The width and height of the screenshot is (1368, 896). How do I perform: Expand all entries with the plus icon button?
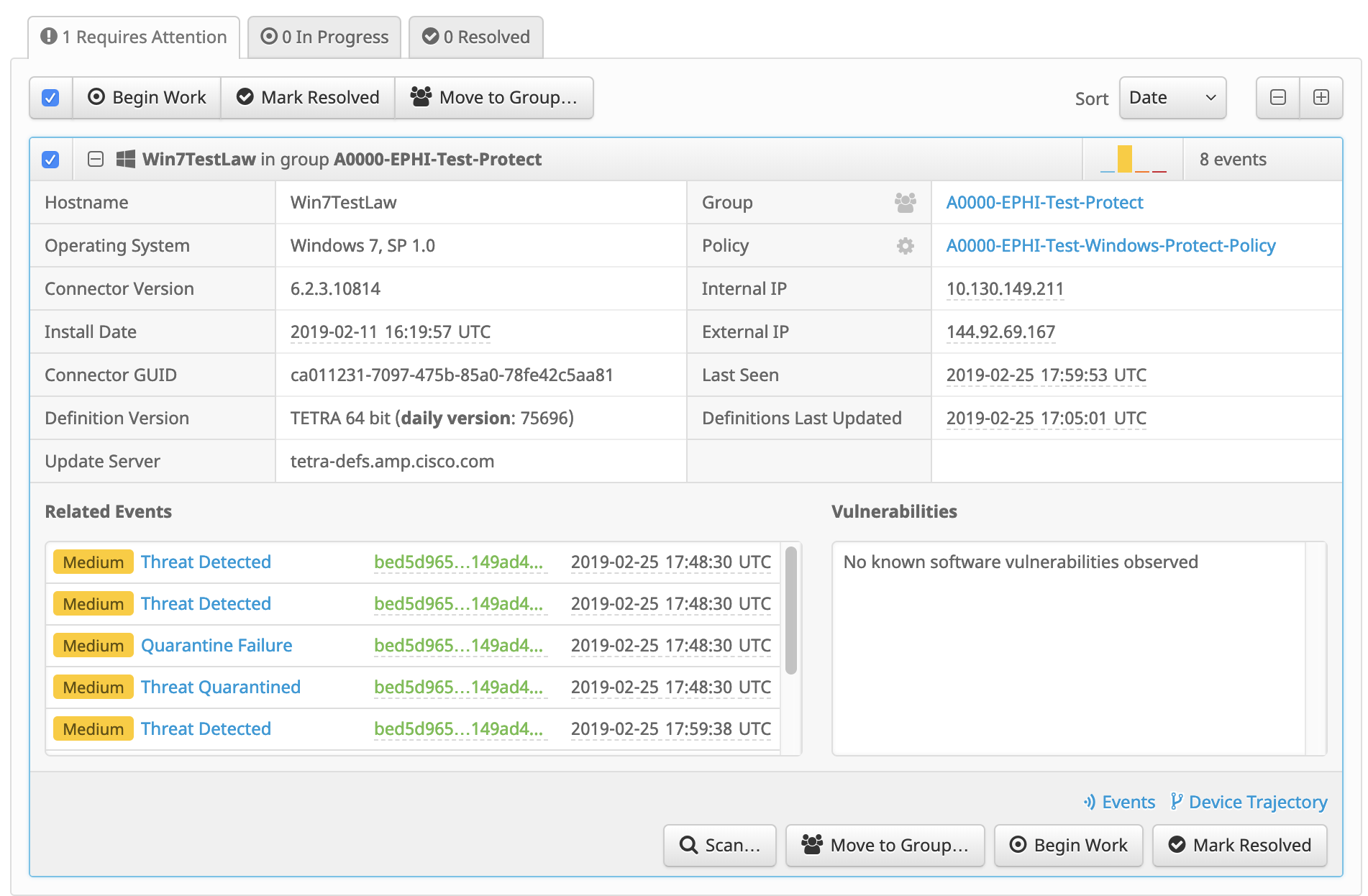click(1321, 98)
